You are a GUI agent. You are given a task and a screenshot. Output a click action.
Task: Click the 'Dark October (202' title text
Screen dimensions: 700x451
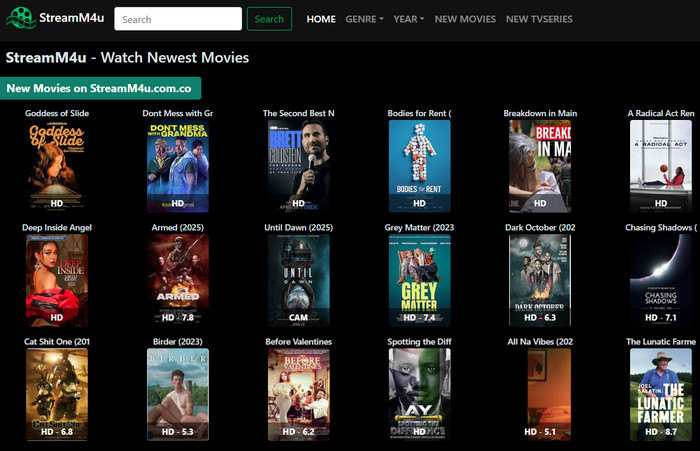pos(540,228)
